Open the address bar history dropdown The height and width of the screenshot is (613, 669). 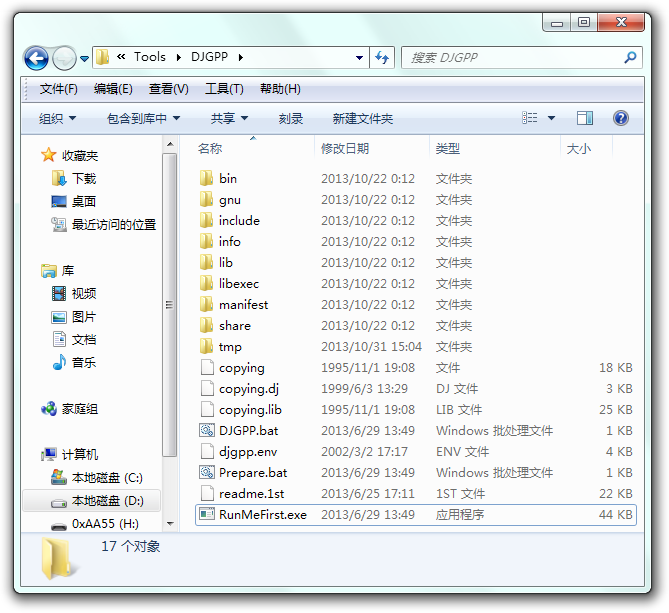click(x=360, y=58)
